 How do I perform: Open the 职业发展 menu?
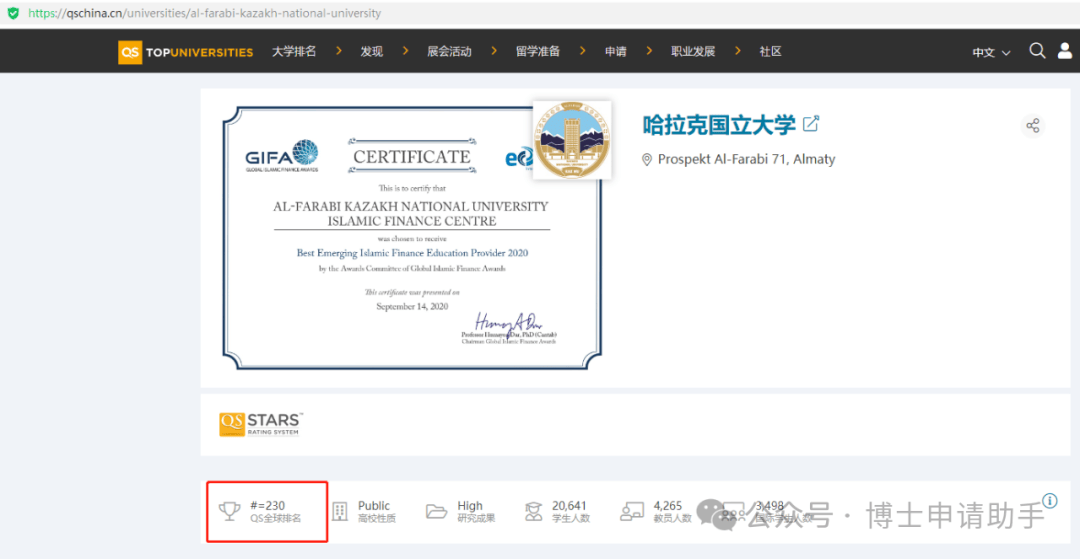(694, 52)
